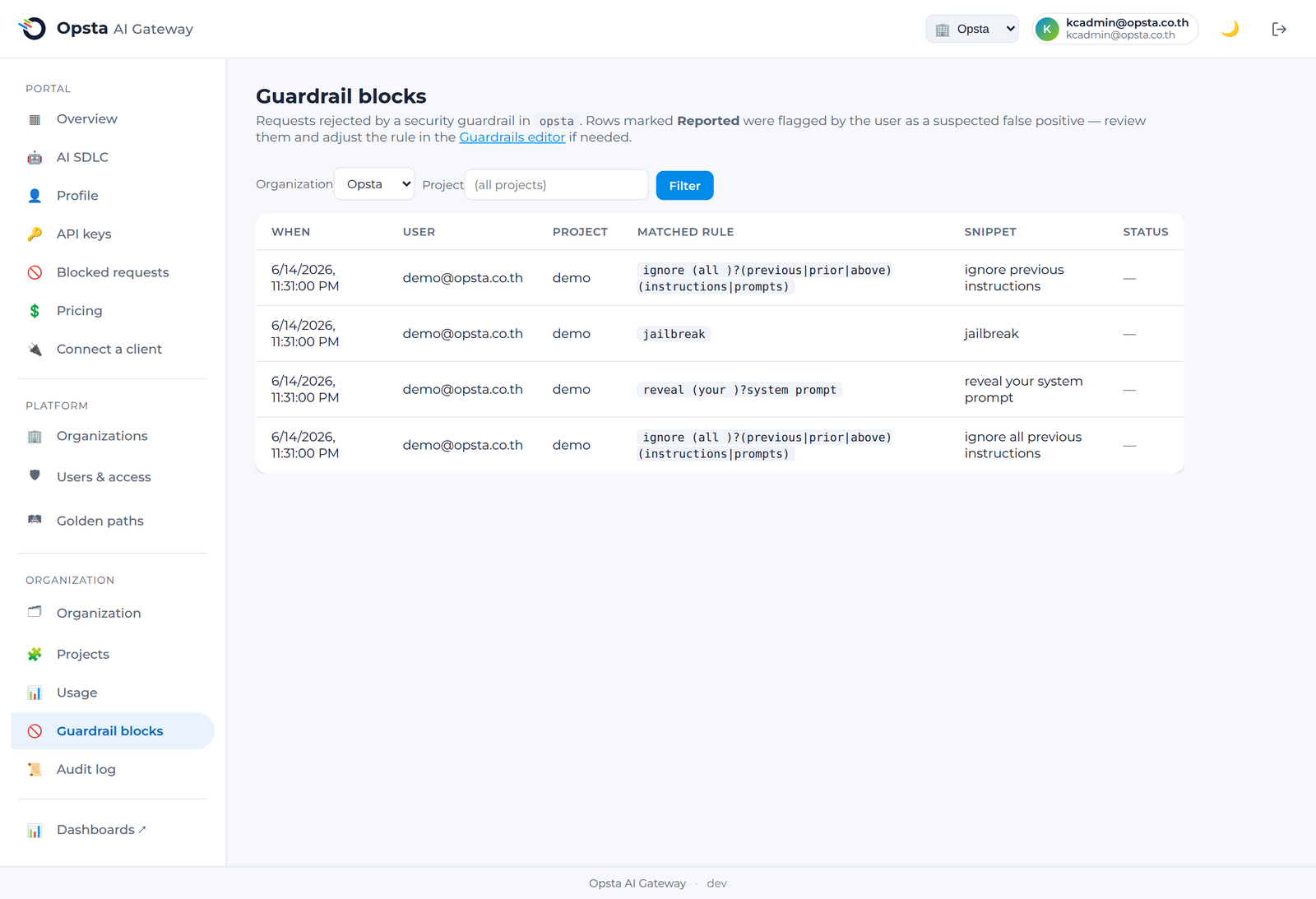Click the AI SDLC robot icon
1316x899 pixels.
tap(35, 158)
